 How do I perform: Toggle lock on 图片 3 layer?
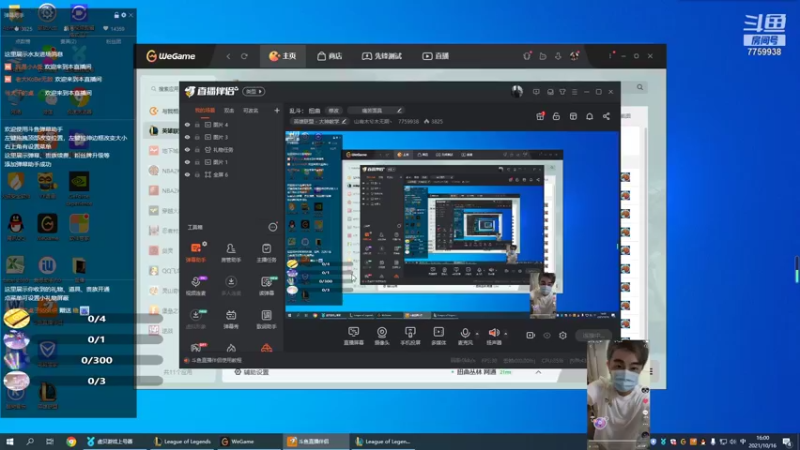click(197, 137)
